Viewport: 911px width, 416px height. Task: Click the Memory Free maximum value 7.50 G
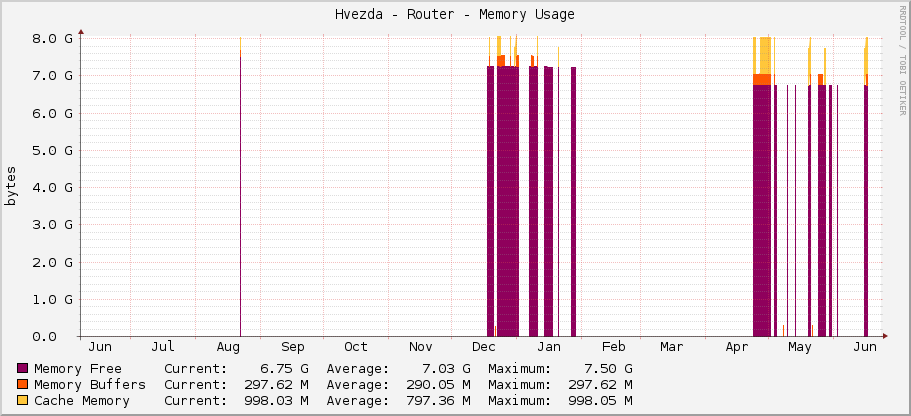point(606,368)
